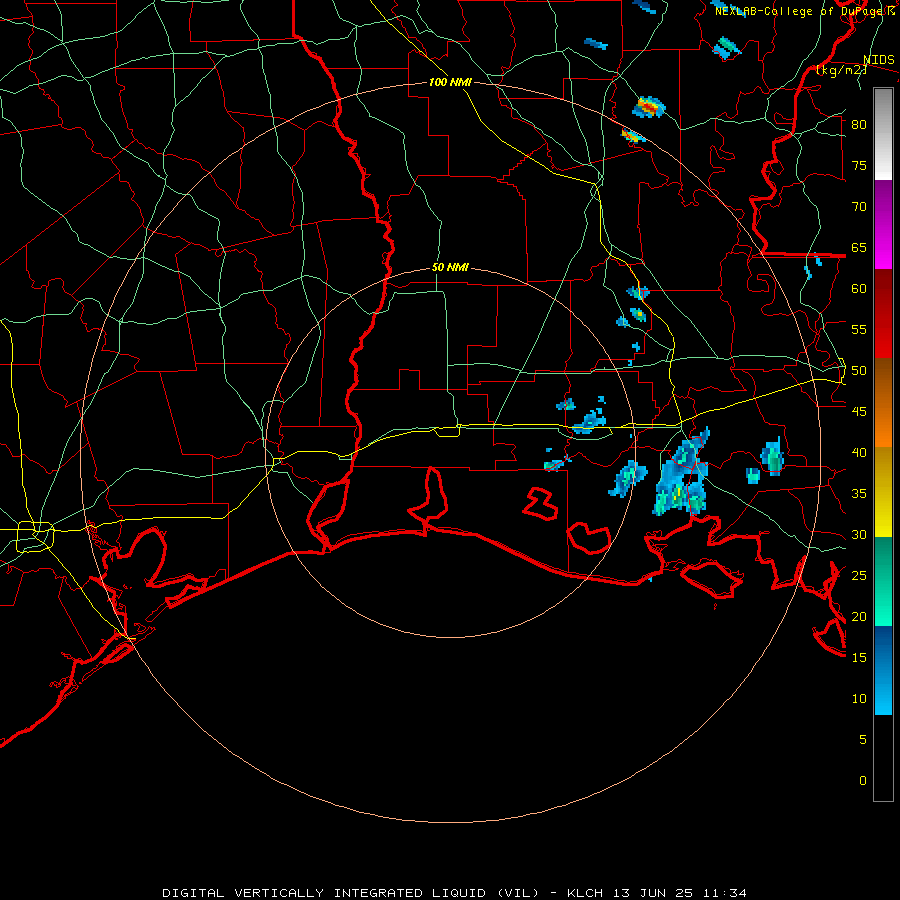Pick the gray-white segment of the color bar

[x=883, y=134]
